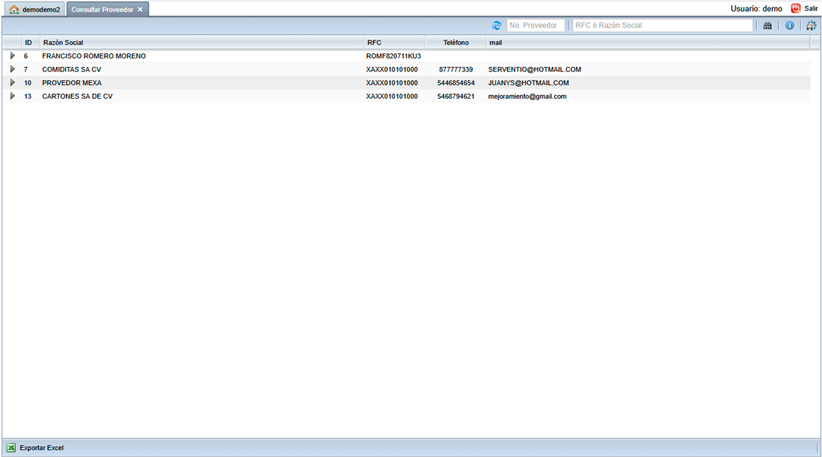Click the blue information icon

point(790,25)
